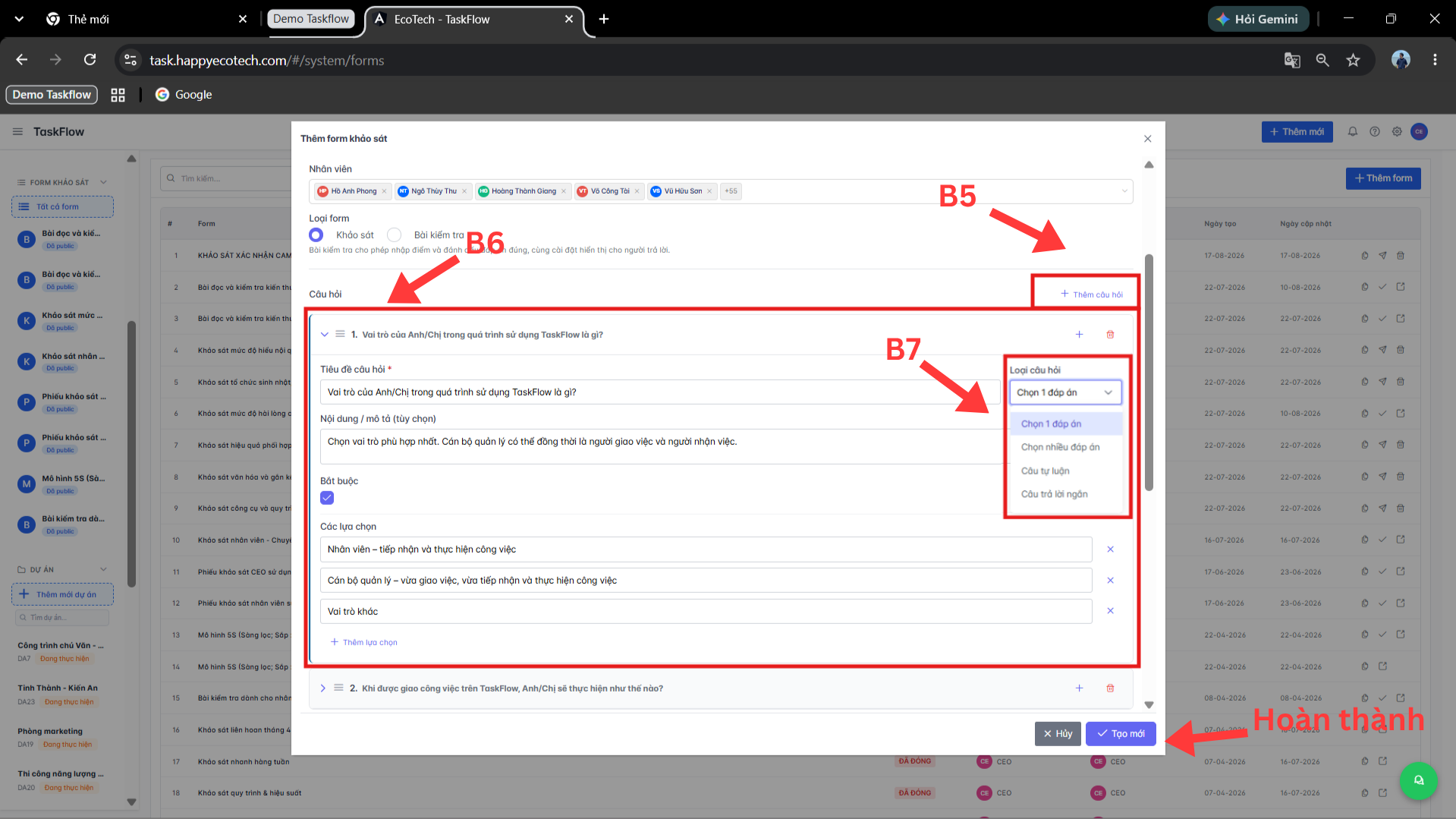The width and height of the screenshot is (1456, 819).
Task: Click the Hủy button
Action: [1058, 734]
